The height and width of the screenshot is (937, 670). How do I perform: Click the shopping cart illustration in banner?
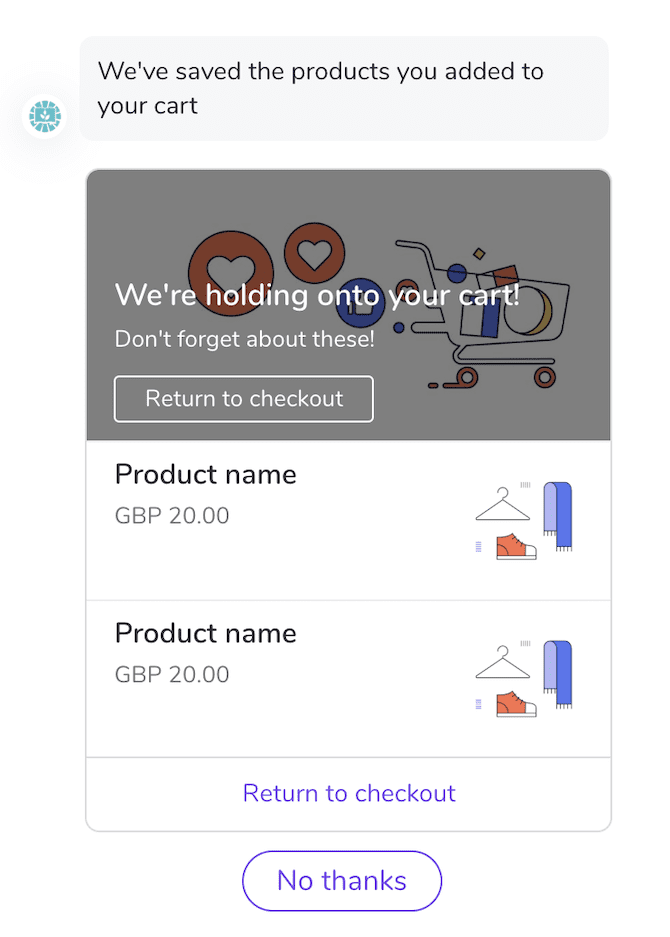[490, 310]
